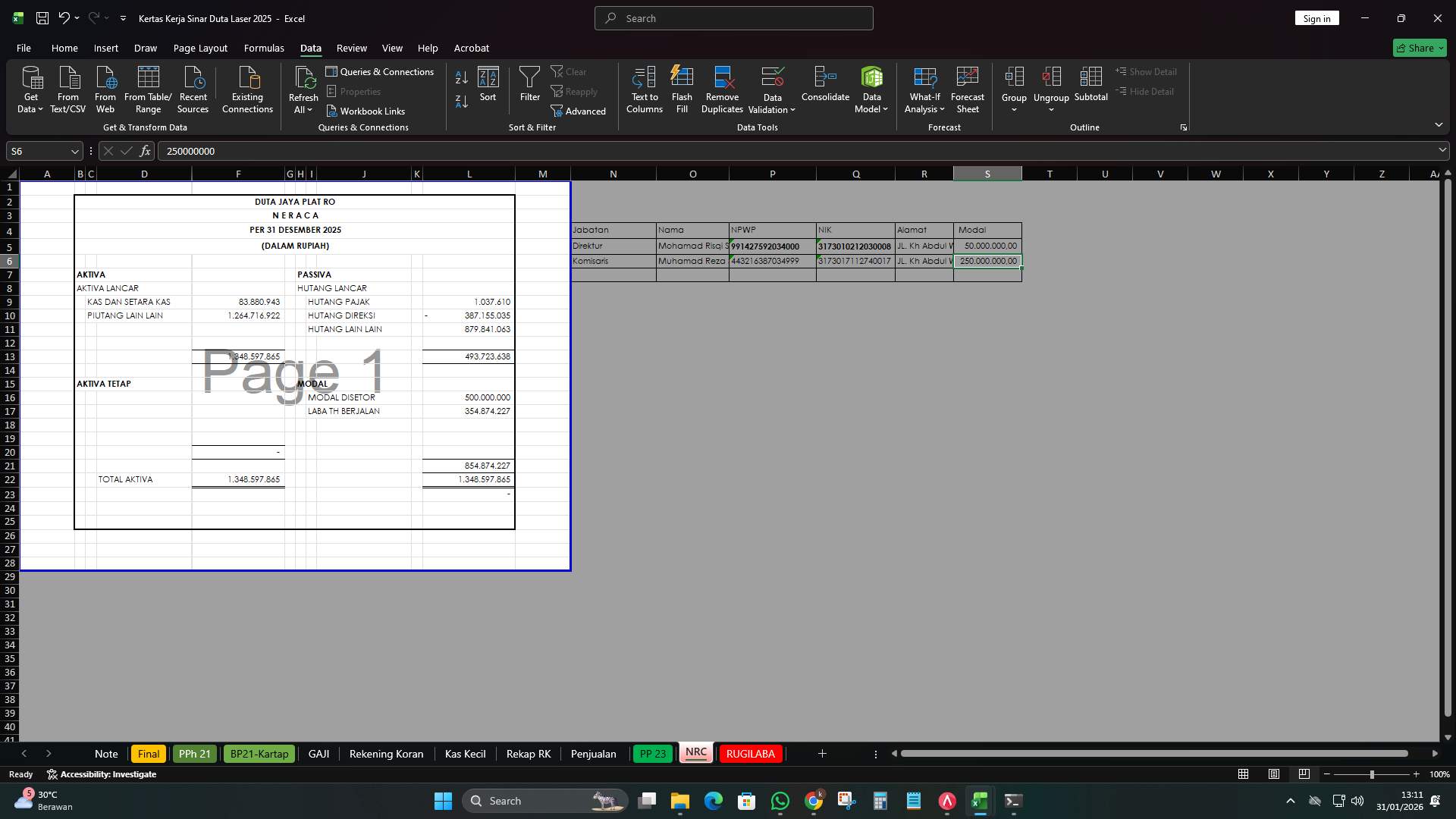The height and width of the screenshot is (819, 1456).
Task: Toggle Page Break Preview in the status bar
Action: (1304, 774)
